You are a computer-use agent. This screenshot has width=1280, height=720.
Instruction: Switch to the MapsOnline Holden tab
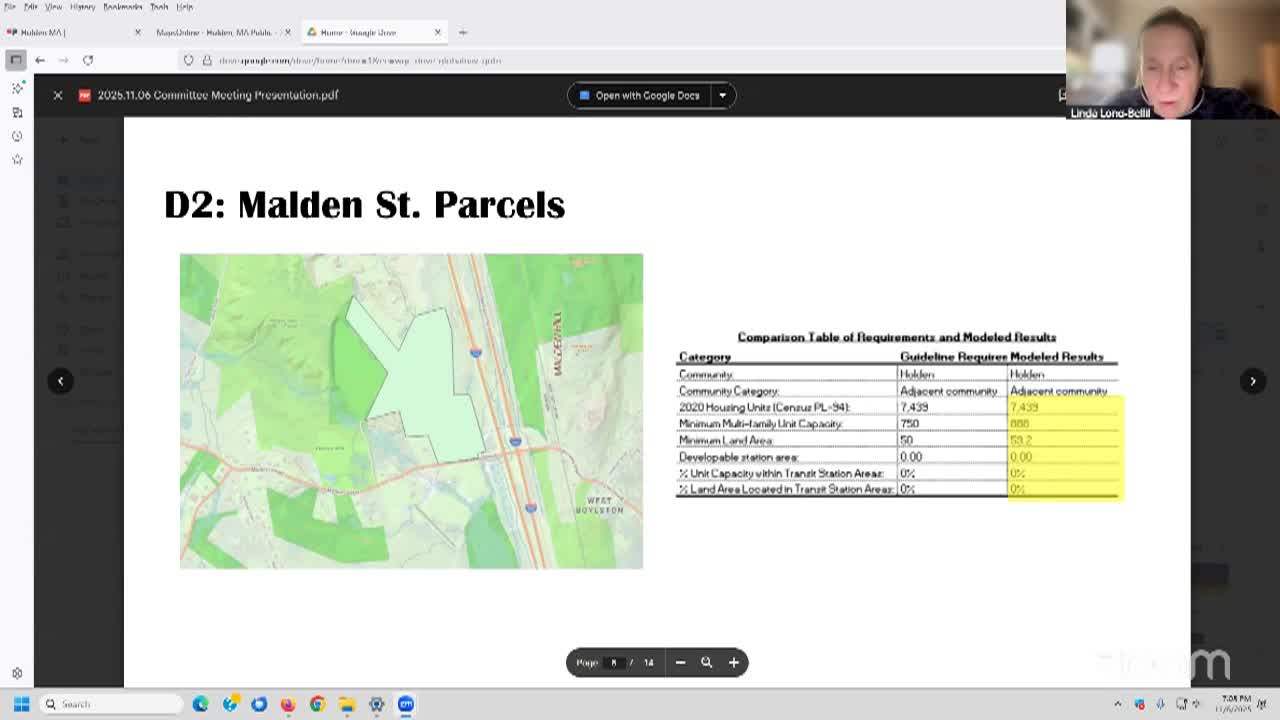(x=214, y=32)
